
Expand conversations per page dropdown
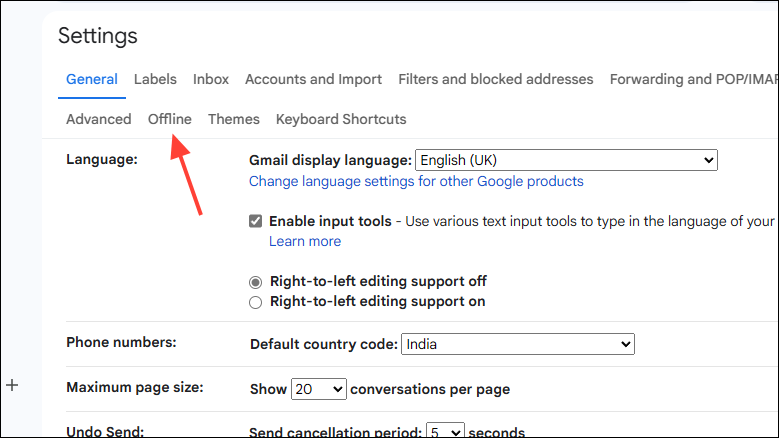click(318, 389)
